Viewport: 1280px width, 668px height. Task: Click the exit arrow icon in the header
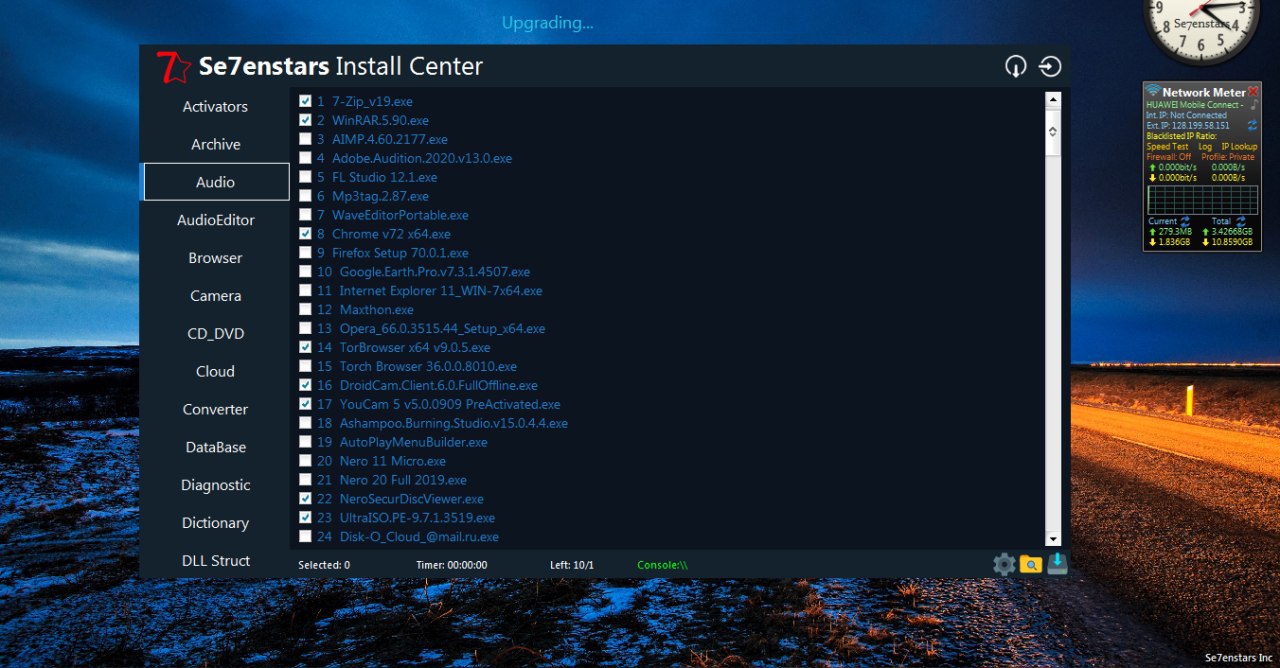coord(1050,67)
